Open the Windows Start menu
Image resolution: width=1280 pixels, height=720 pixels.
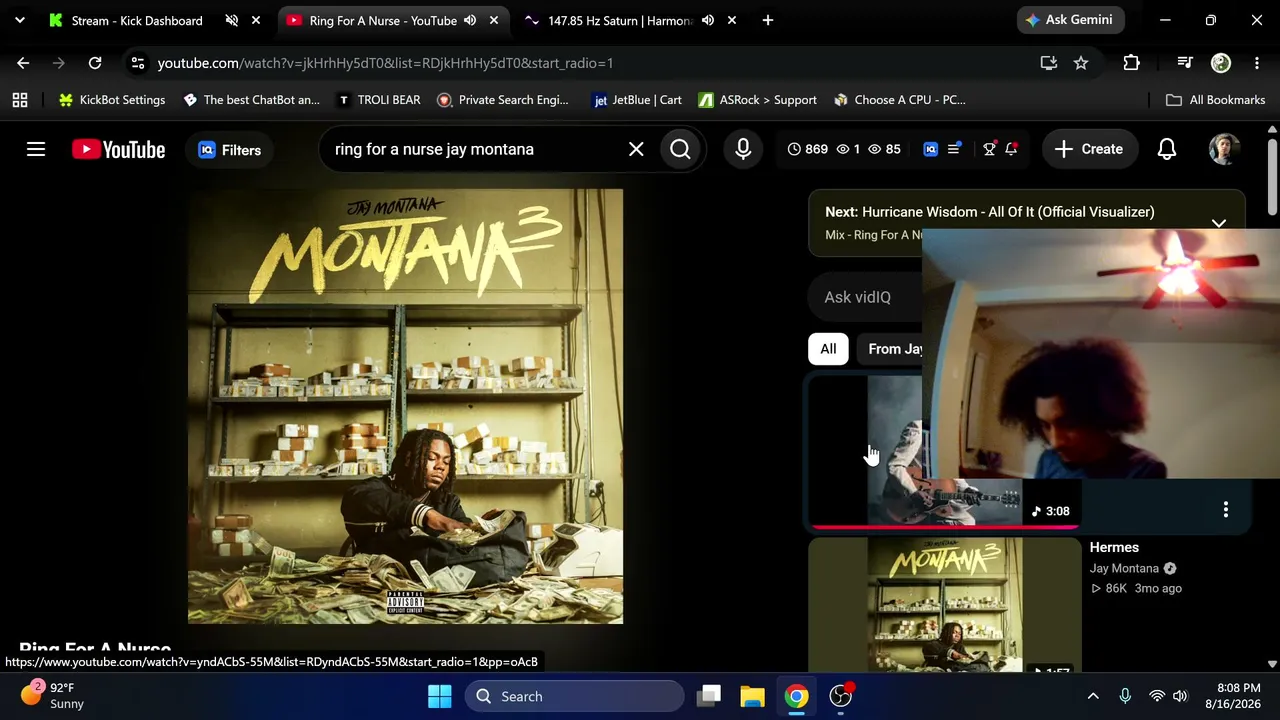pyautogui.click(x=440, y=696)
